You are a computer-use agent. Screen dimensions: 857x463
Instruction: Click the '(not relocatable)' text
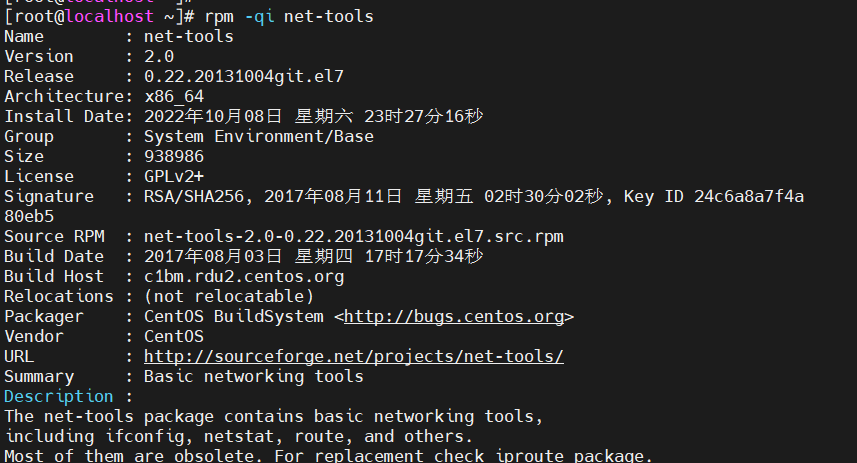[229, 296]
